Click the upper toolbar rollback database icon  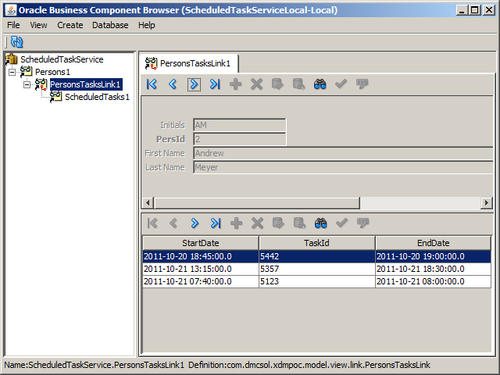299,84
